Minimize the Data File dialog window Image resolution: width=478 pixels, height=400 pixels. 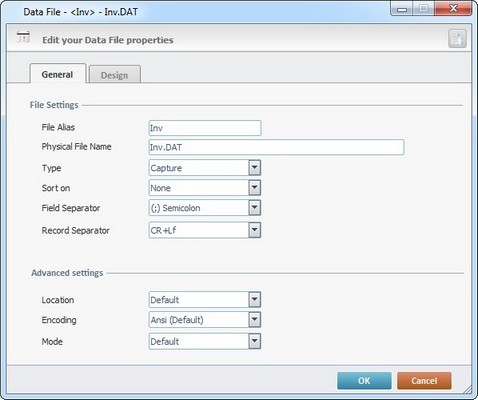402,9
